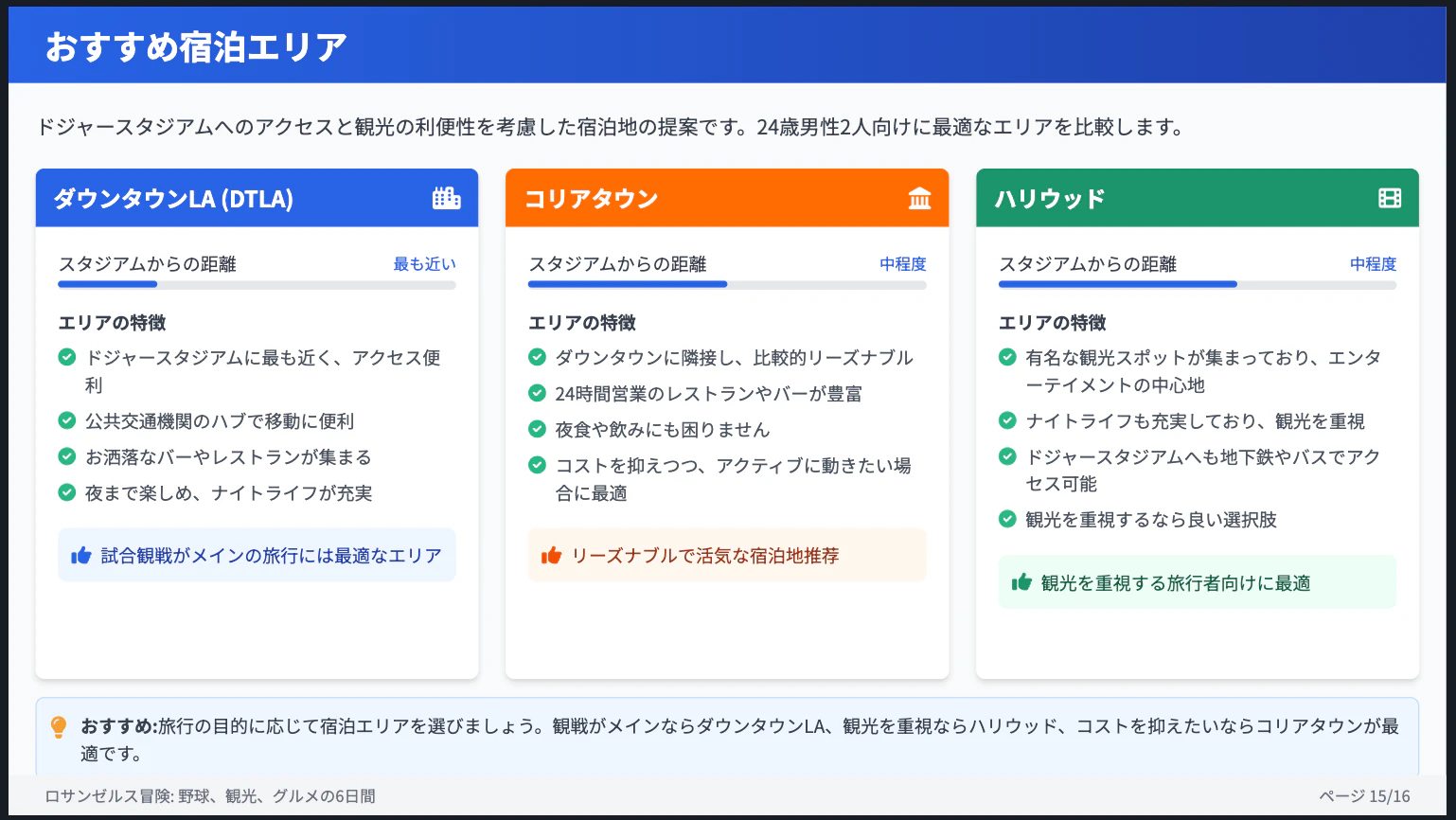Screen dimensions: 1456x820
Task: Click check icon beside 夜まで楽しめ、ナイトライフが充実
Action: (x=67, y=492)
